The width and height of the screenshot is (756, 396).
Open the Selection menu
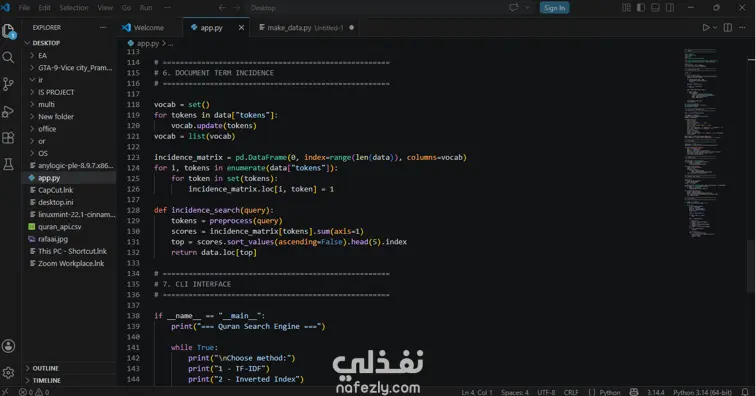coord(74,8)
